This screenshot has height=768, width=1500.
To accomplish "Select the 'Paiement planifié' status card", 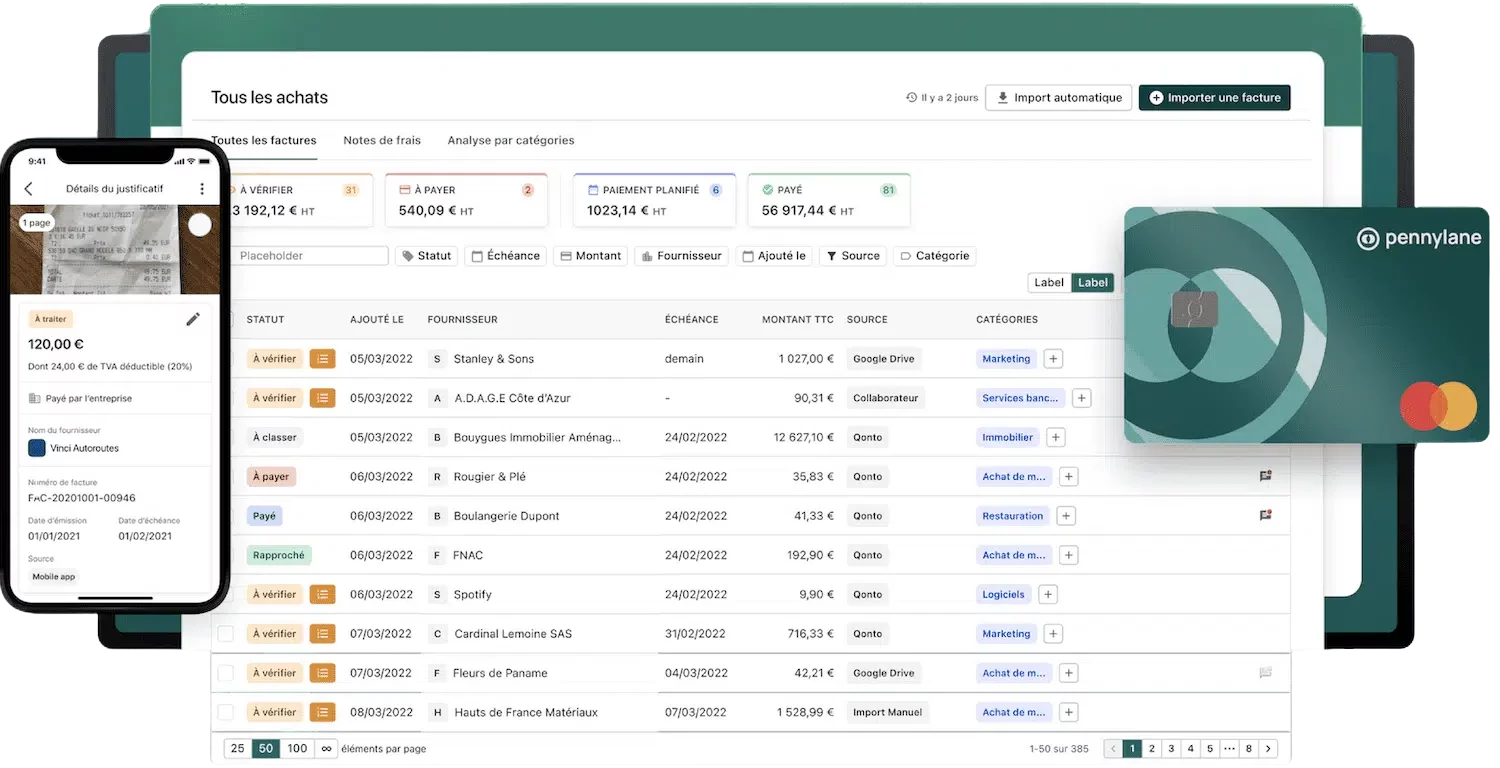I will point(655,200).
